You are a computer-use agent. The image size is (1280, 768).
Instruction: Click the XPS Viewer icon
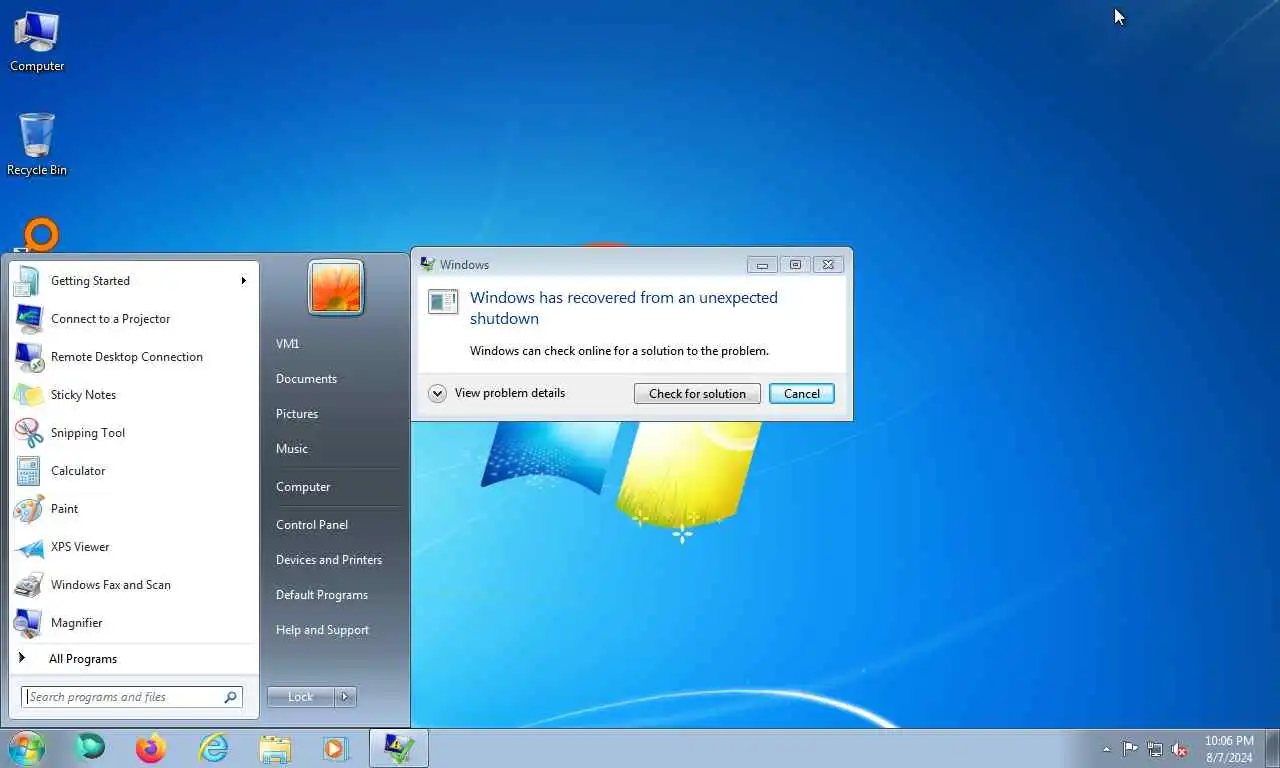pyautogui.click(x=28, y=547)
